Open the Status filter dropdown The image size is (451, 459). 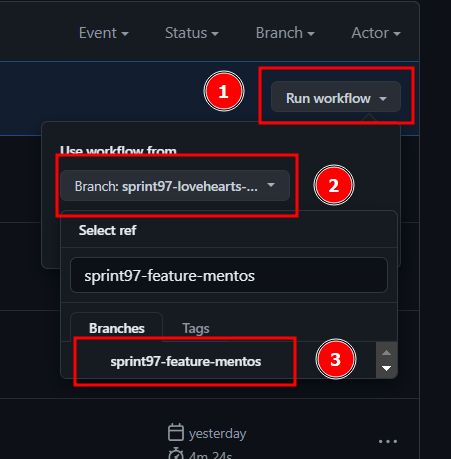click(192, 33)
